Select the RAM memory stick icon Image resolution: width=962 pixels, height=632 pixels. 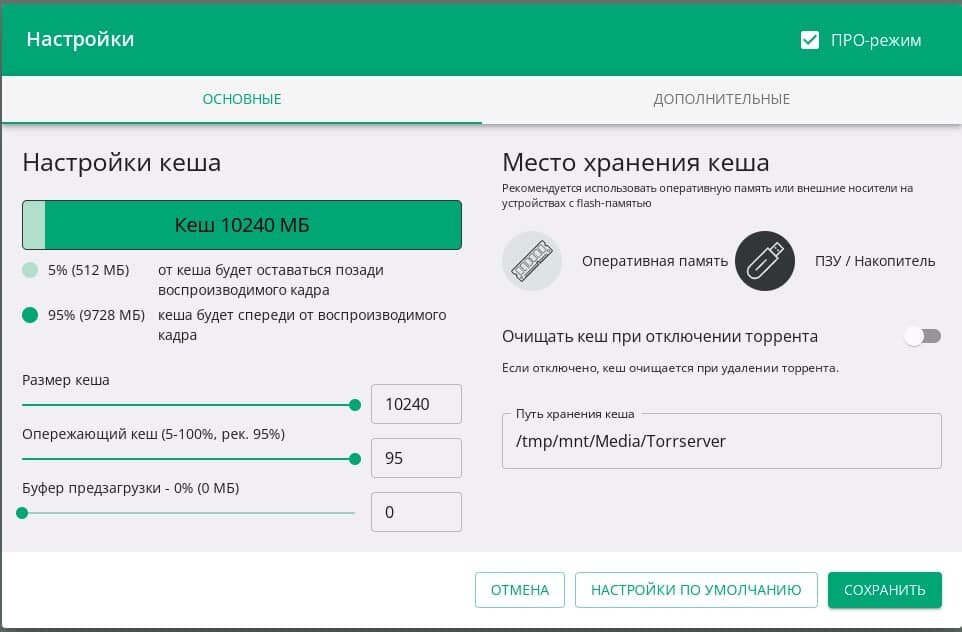(x=532, y=261)
